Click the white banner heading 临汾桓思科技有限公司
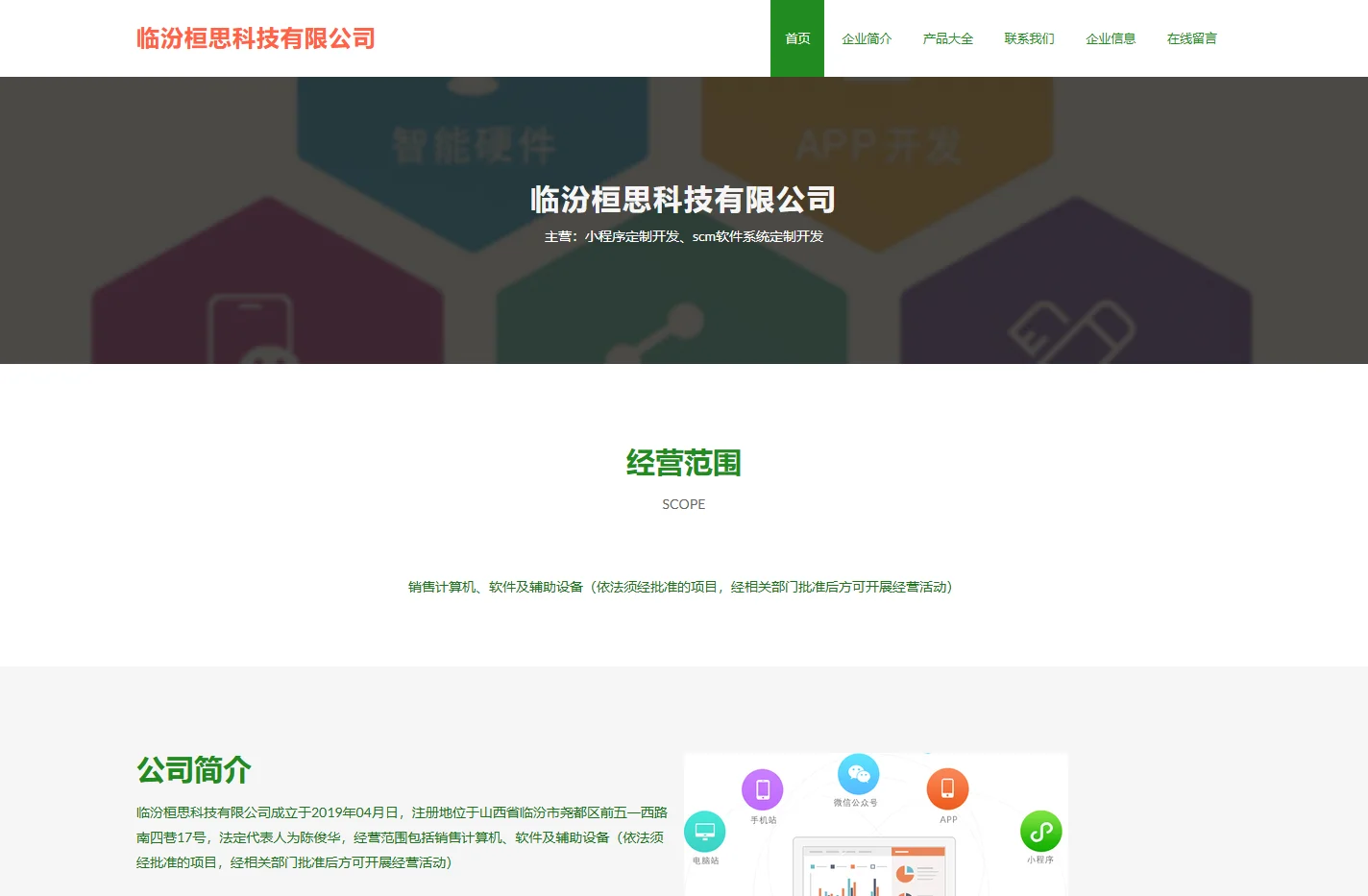Viewport: 1368px width, 896px height. 683,200
